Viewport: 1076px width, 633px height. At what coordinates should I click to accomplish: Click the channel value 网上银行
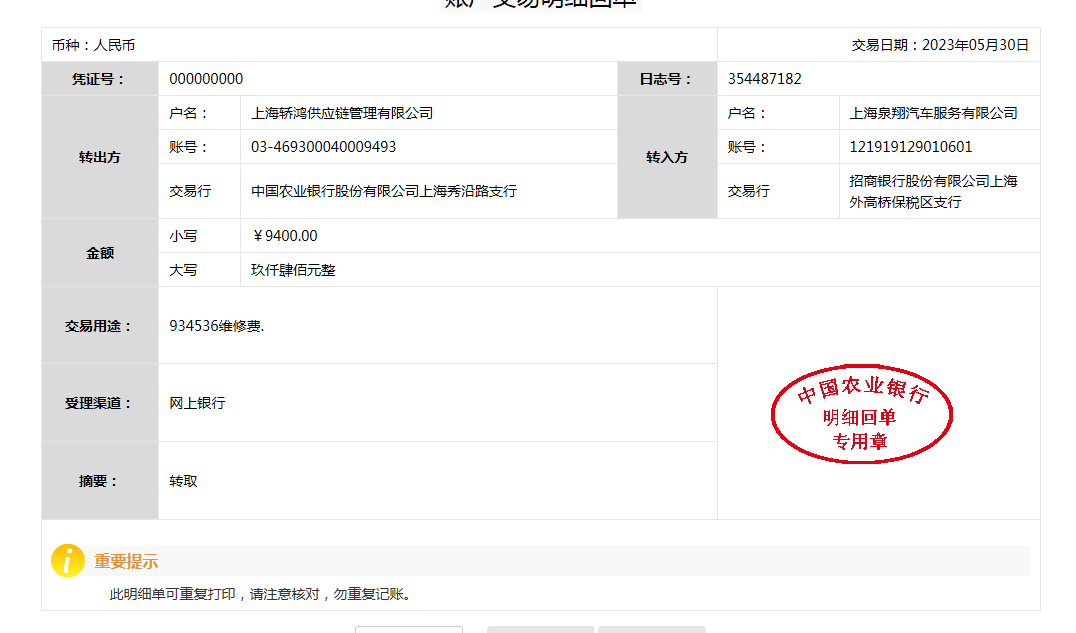[197, 403]
